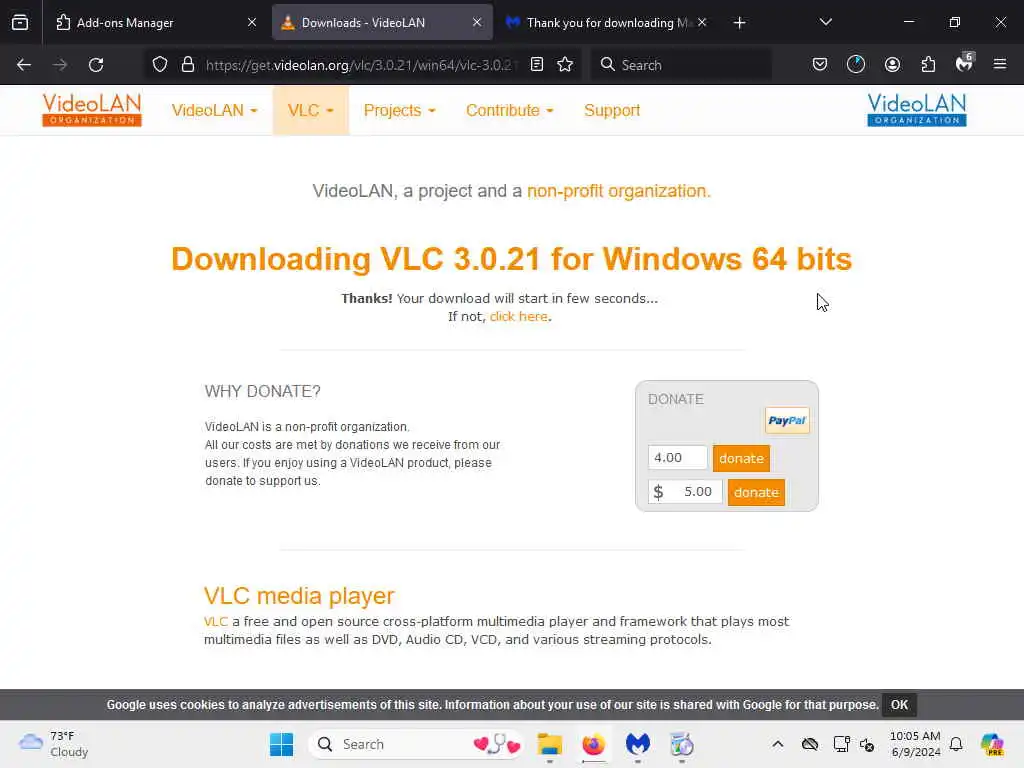The width and height of the screenshot is (1024, 768).
Task: Expand the Contribute dropdown menu
Action: pos(509,110)
